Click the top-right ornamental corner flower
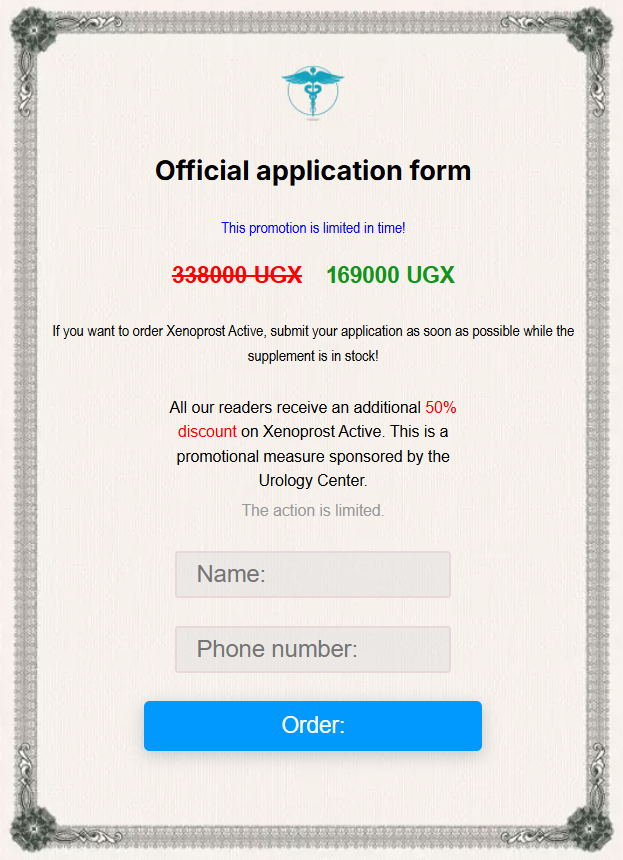This screenshot has width=623, height=860. pos(591,27)
